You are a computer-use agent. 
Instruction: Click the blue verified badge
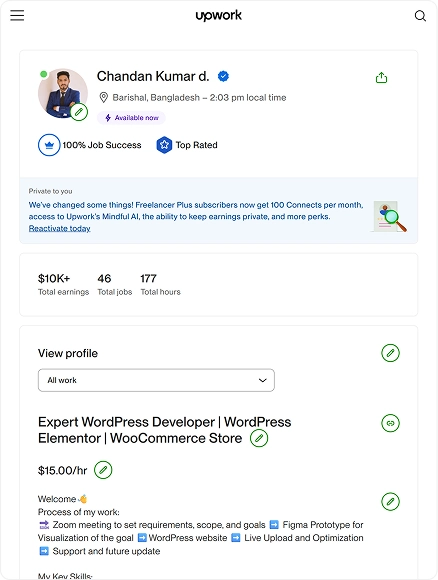[x=223, y=76]
